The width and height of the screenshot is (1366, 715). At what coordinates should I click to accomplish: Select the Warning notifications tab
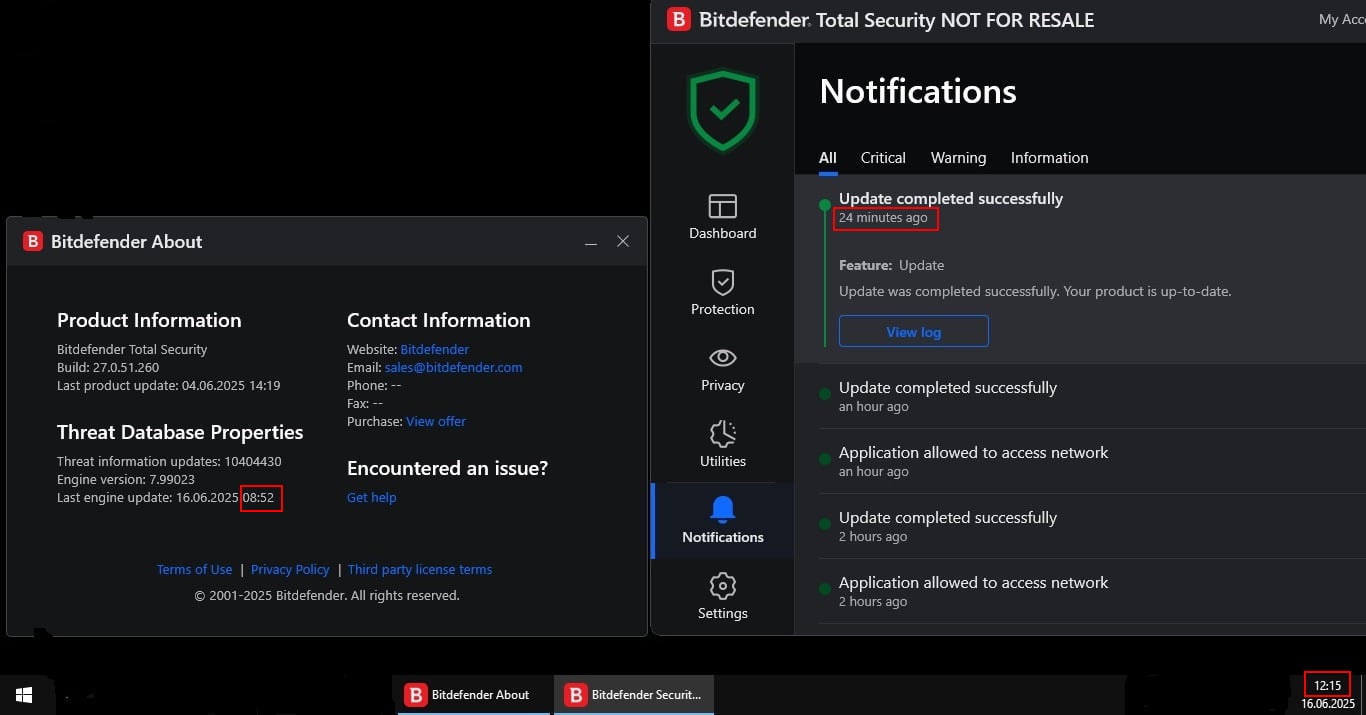point(958,158)
